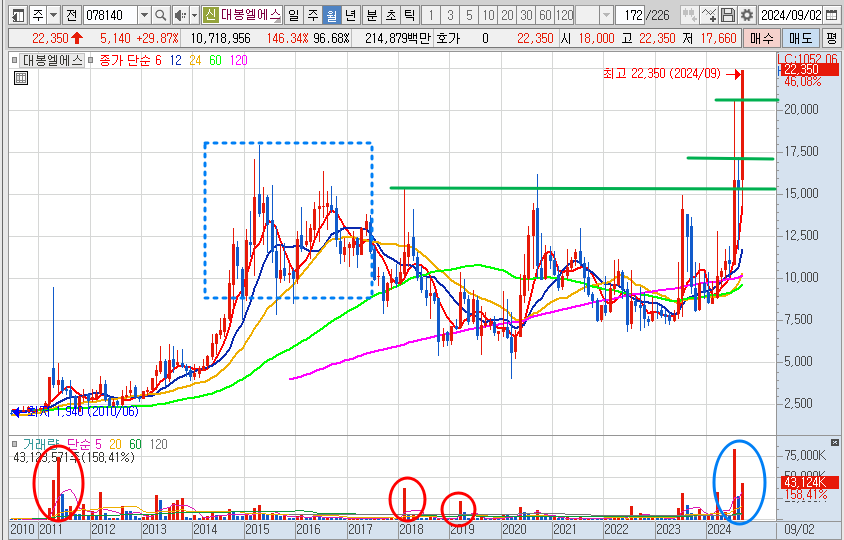Click the current price 22,350 in quote bar
This screenshot has width=844, height=540.
coord(50,38)
